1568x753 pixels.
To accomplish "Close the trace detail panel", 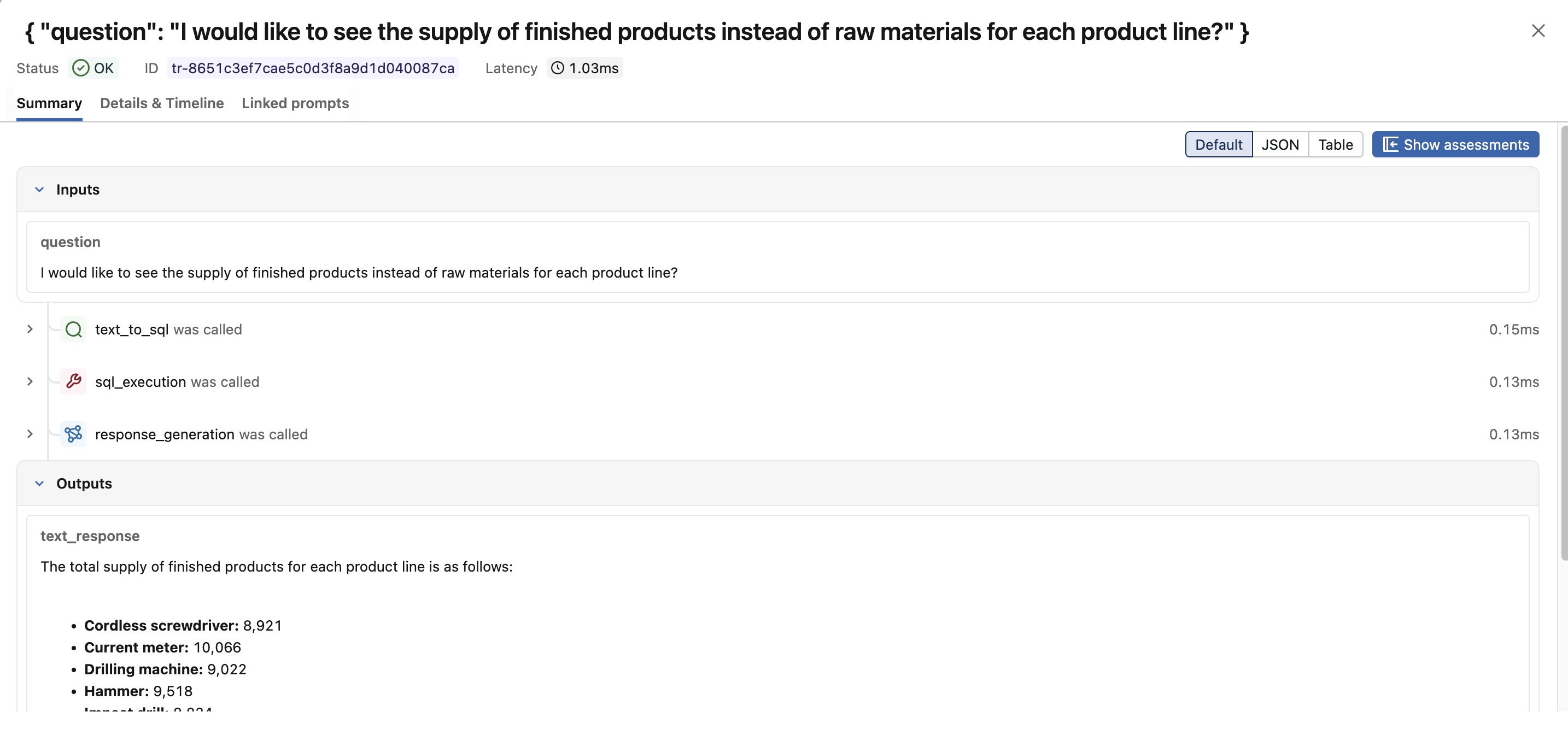I will pos(1537,31).
